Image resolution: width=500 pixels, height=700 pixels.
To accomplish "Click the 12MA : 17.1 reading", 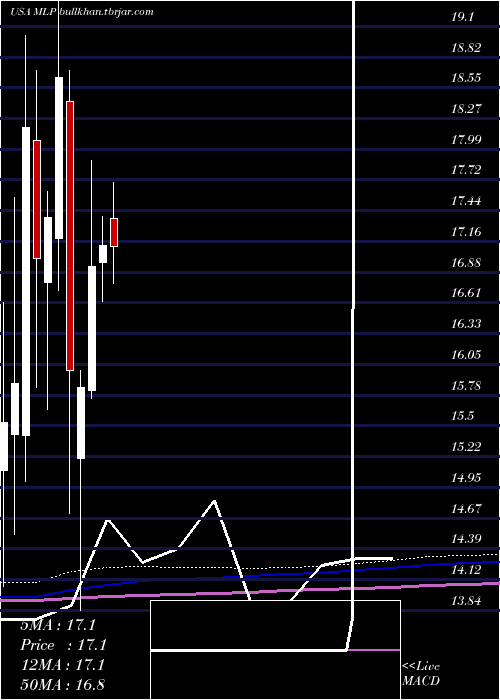I will pos(63,665).
